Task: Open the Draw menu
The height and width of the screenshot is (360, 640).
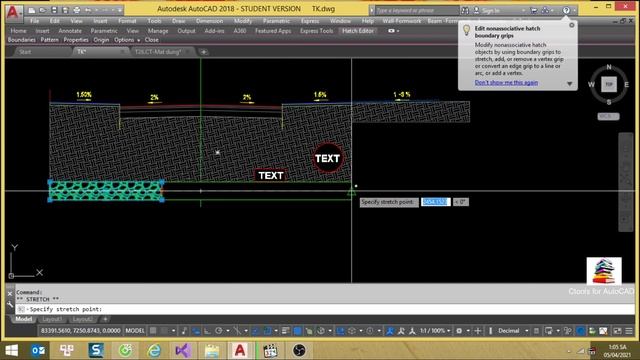Action: point(178,21)
